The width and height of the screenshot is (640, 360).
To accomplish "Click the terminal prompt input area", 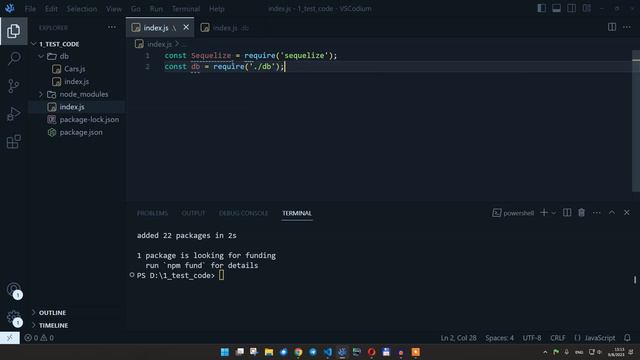I will 221,276.
